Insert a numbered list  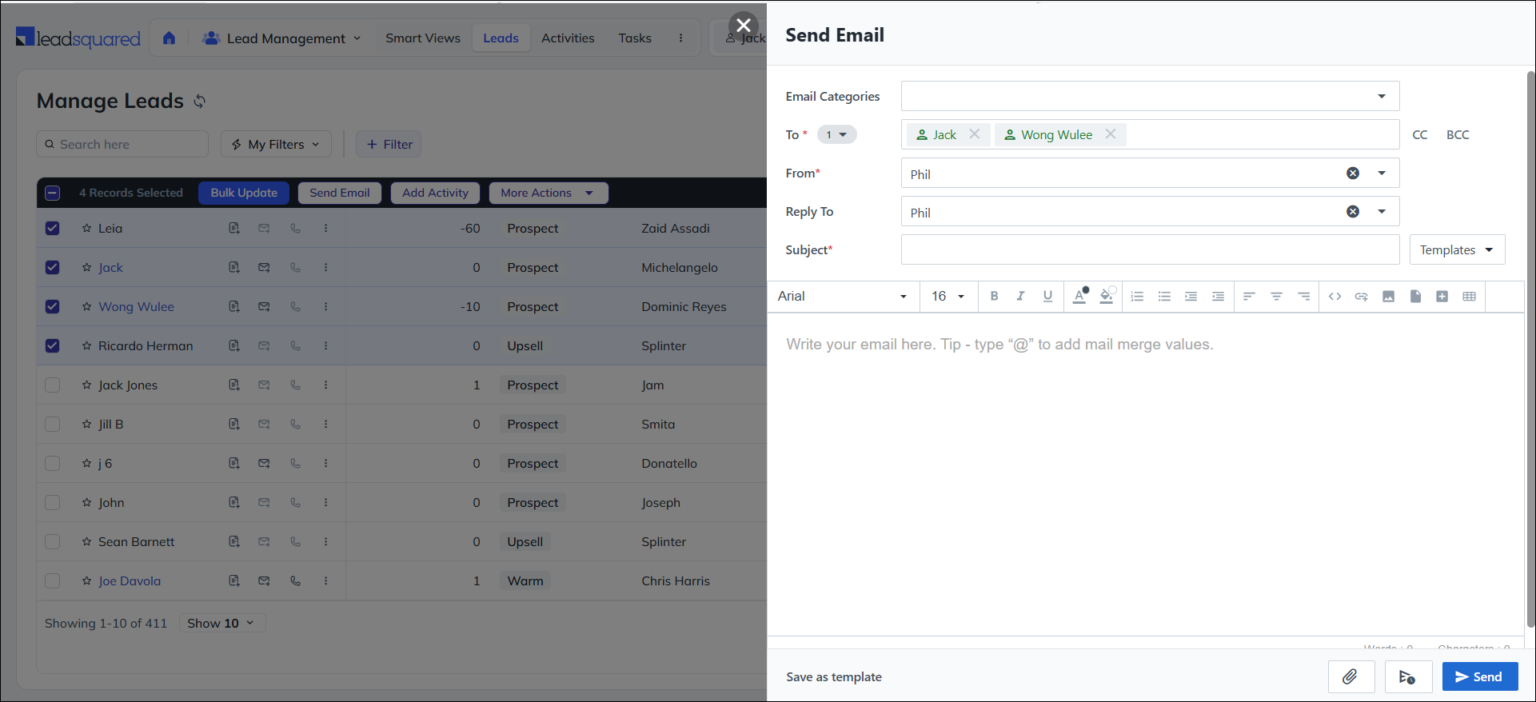point(1137,296)
